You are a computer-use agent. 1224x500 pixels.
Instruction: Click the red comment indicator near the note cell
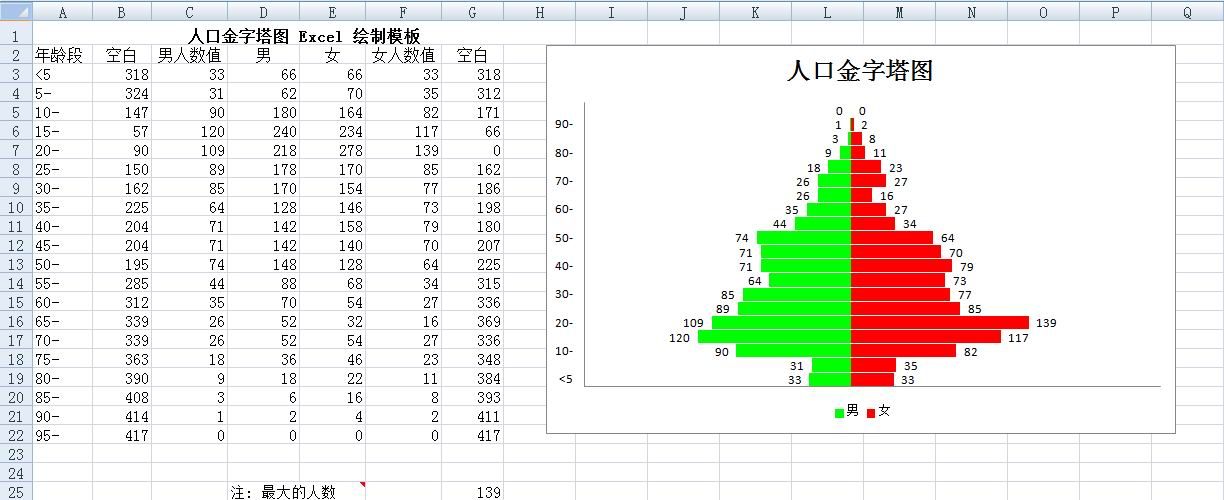pos(362,485)
